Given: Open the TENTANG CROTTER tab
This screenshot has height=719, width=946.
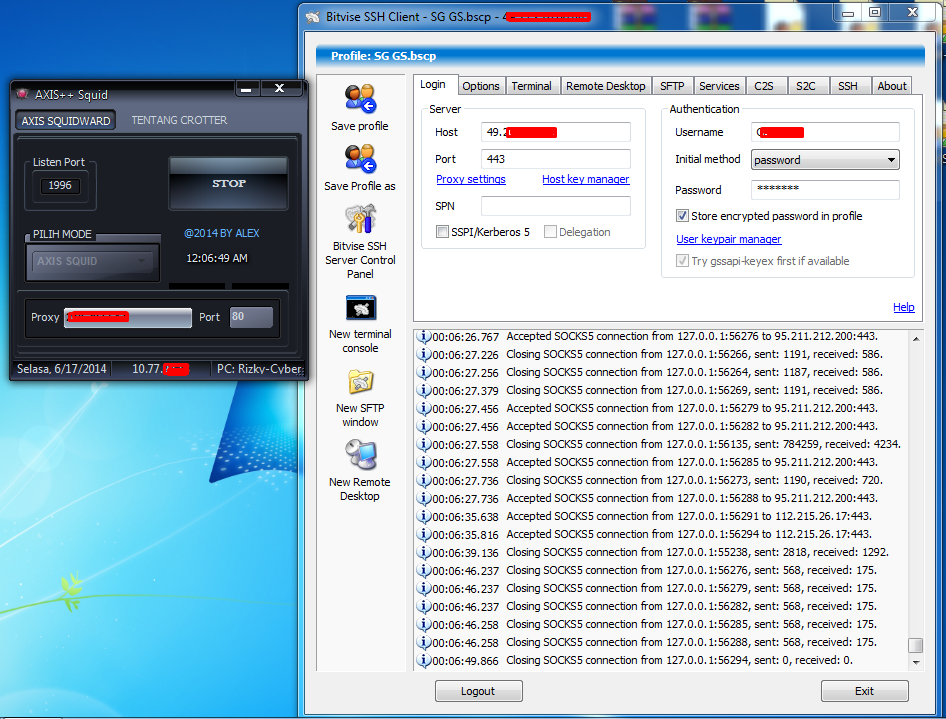Looking at the screenshot, I should (179, 120).
